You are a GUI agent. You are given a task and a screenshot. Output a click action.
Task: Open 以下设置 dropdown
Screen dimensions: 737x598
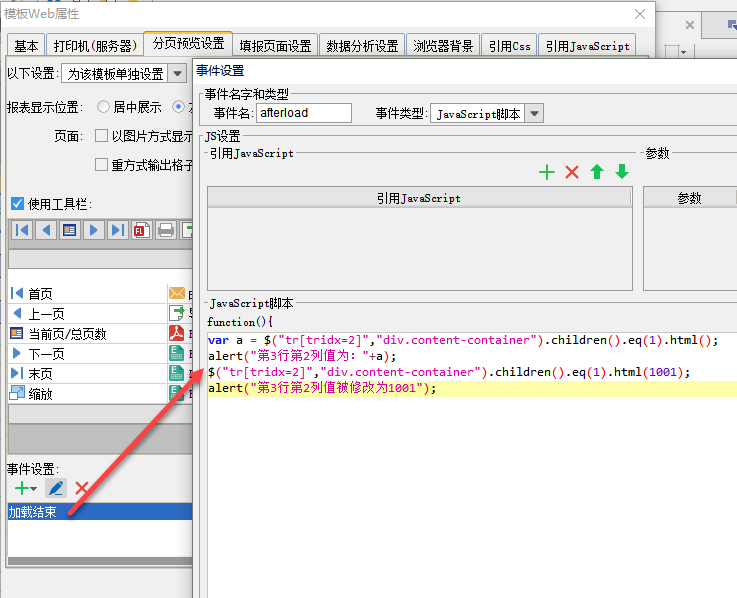click(177, 73)
